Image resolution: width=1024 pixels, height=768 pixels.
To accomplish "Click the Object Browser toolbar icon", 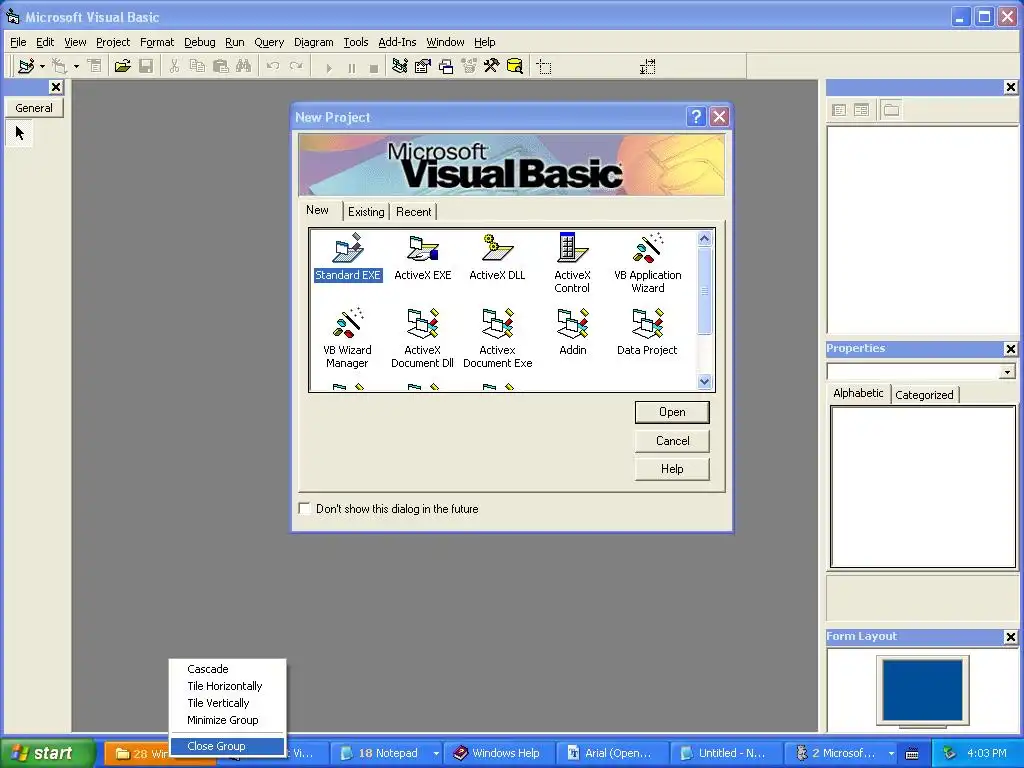I will coord(469,66).
